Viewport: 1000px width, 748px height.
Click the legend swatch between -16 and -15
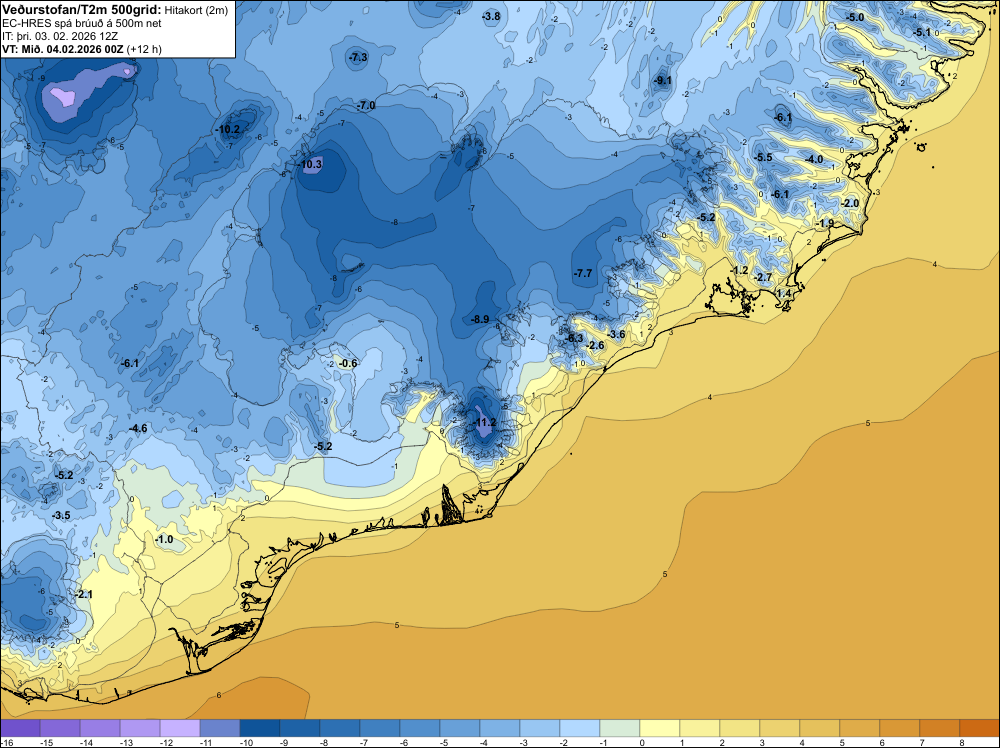[20, 728]
